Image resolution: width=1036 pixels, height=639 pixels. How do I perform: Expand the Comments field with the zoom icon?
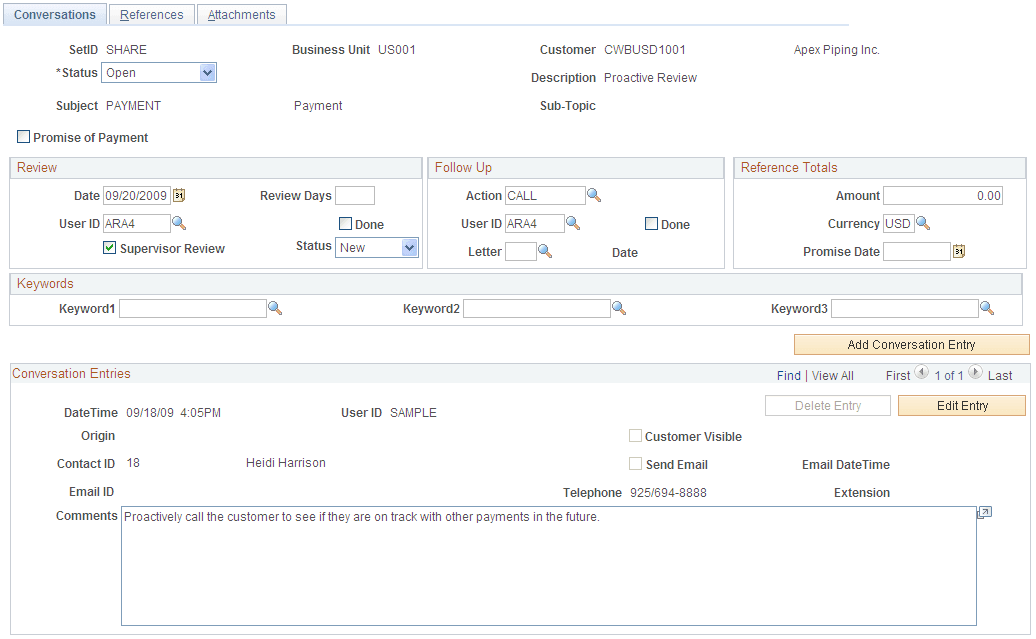point(984,512)
